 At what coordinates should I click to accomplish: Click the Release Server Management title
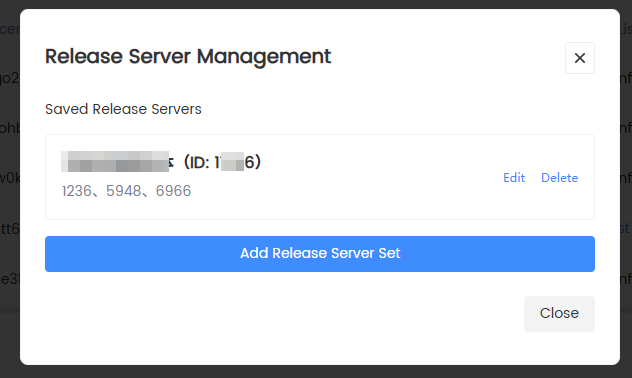tap(188, 57)
